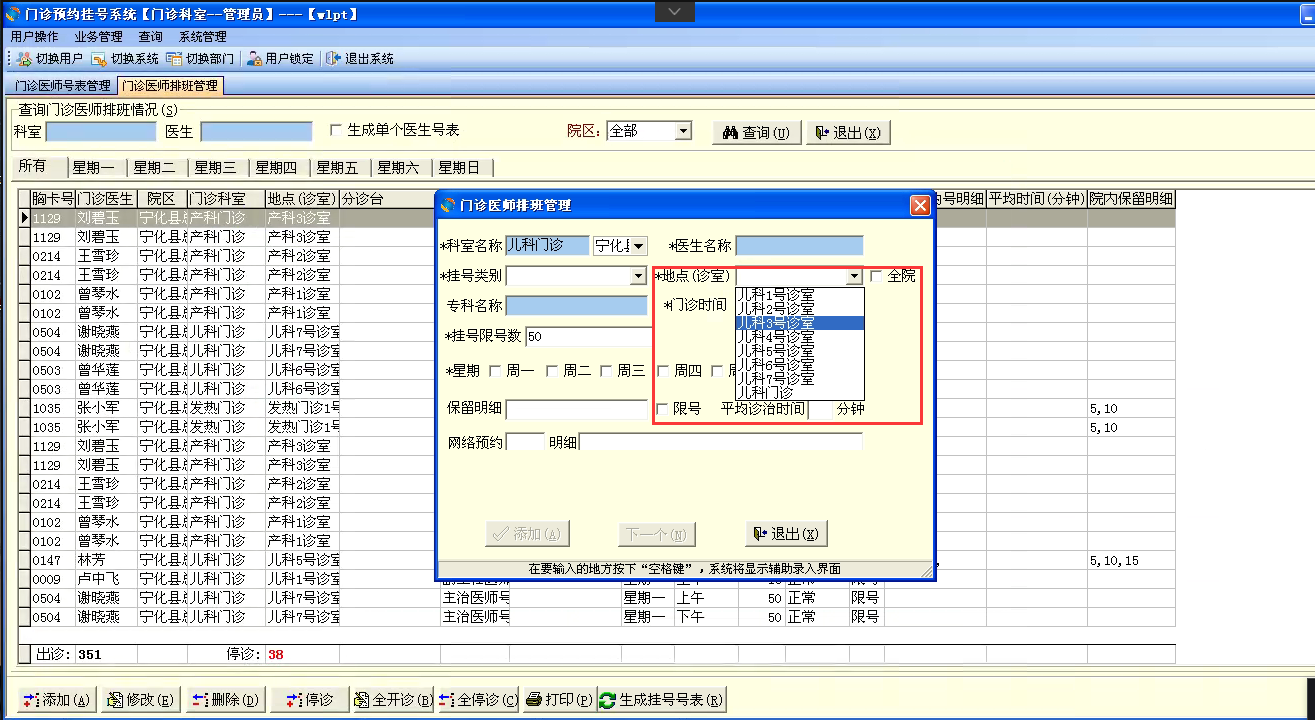The height and width of the screenshot is (720, 1315).
Task: Focus the 医生名称 field in the dialog
Action: tap(798, 246)
